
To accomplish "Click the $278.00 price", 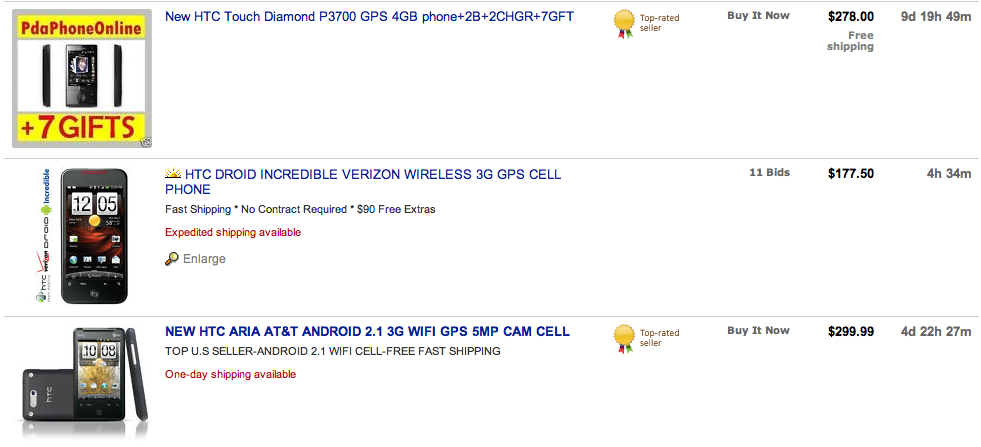I will click(851, 17).
